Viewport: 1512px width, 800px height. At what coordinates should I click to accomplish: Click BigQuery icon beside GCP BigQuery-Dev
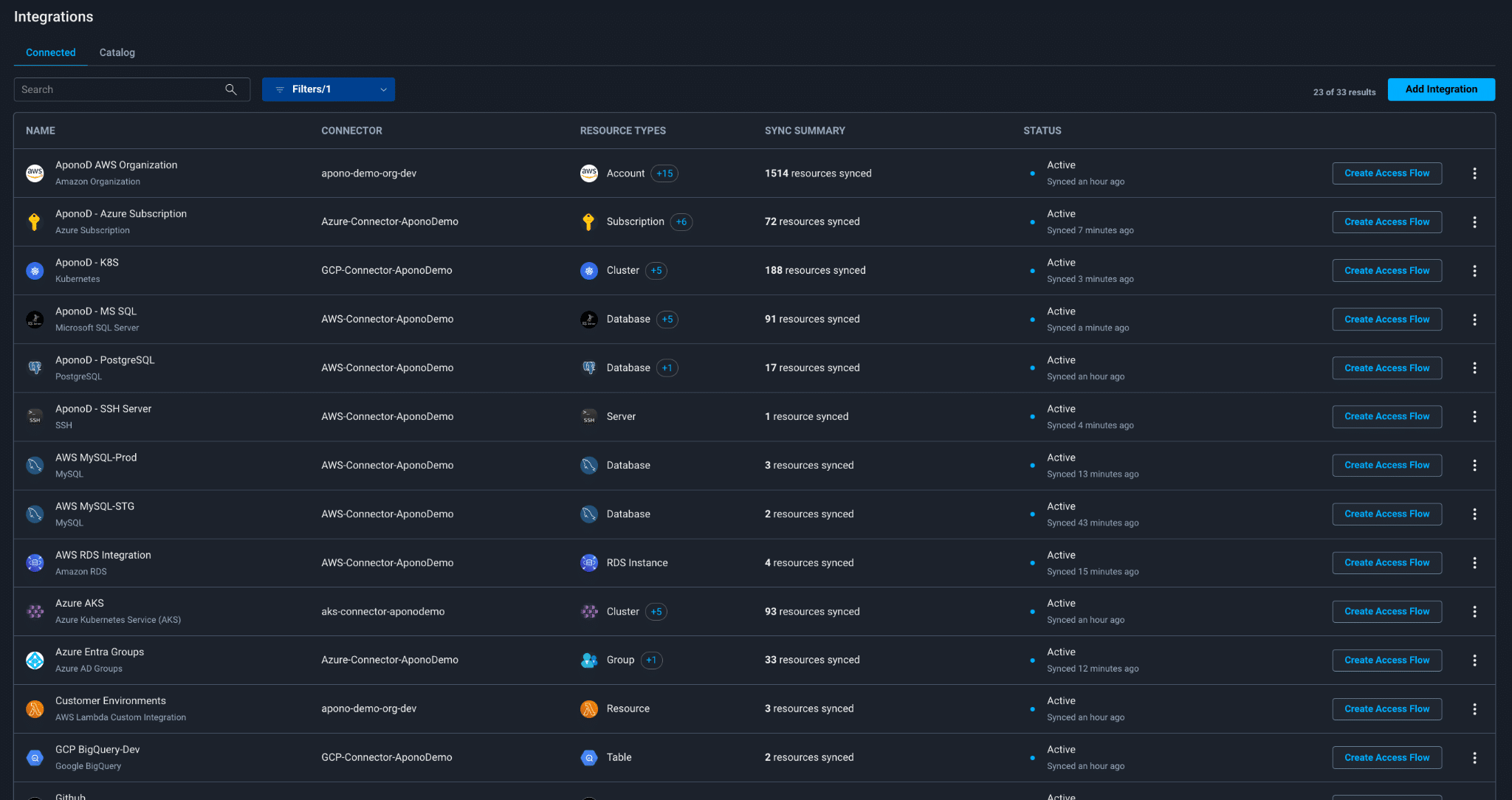(35, 758)
